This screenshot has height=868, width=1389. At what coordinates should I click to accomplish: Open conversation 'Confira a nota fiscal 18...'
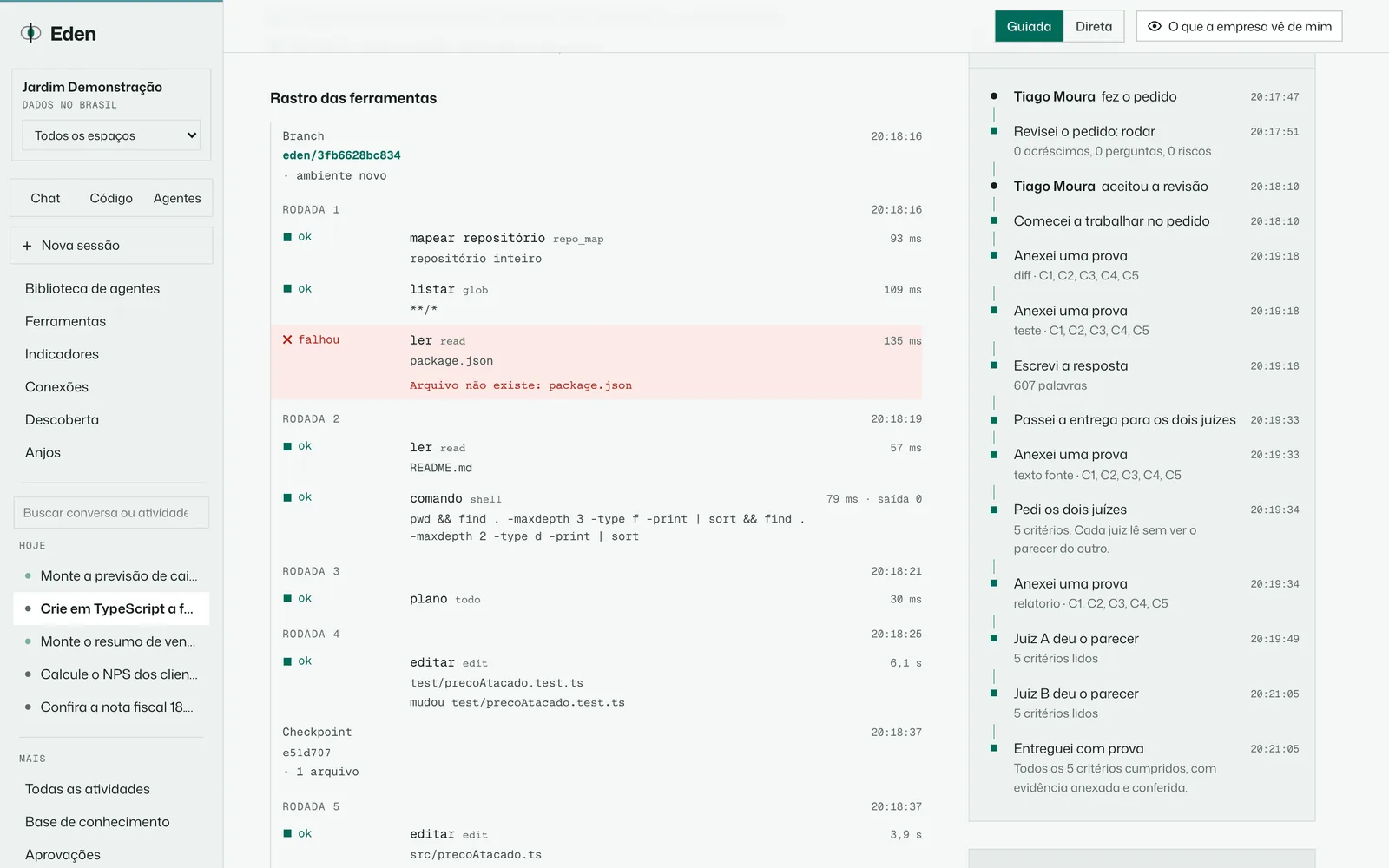tap(111, 707)
